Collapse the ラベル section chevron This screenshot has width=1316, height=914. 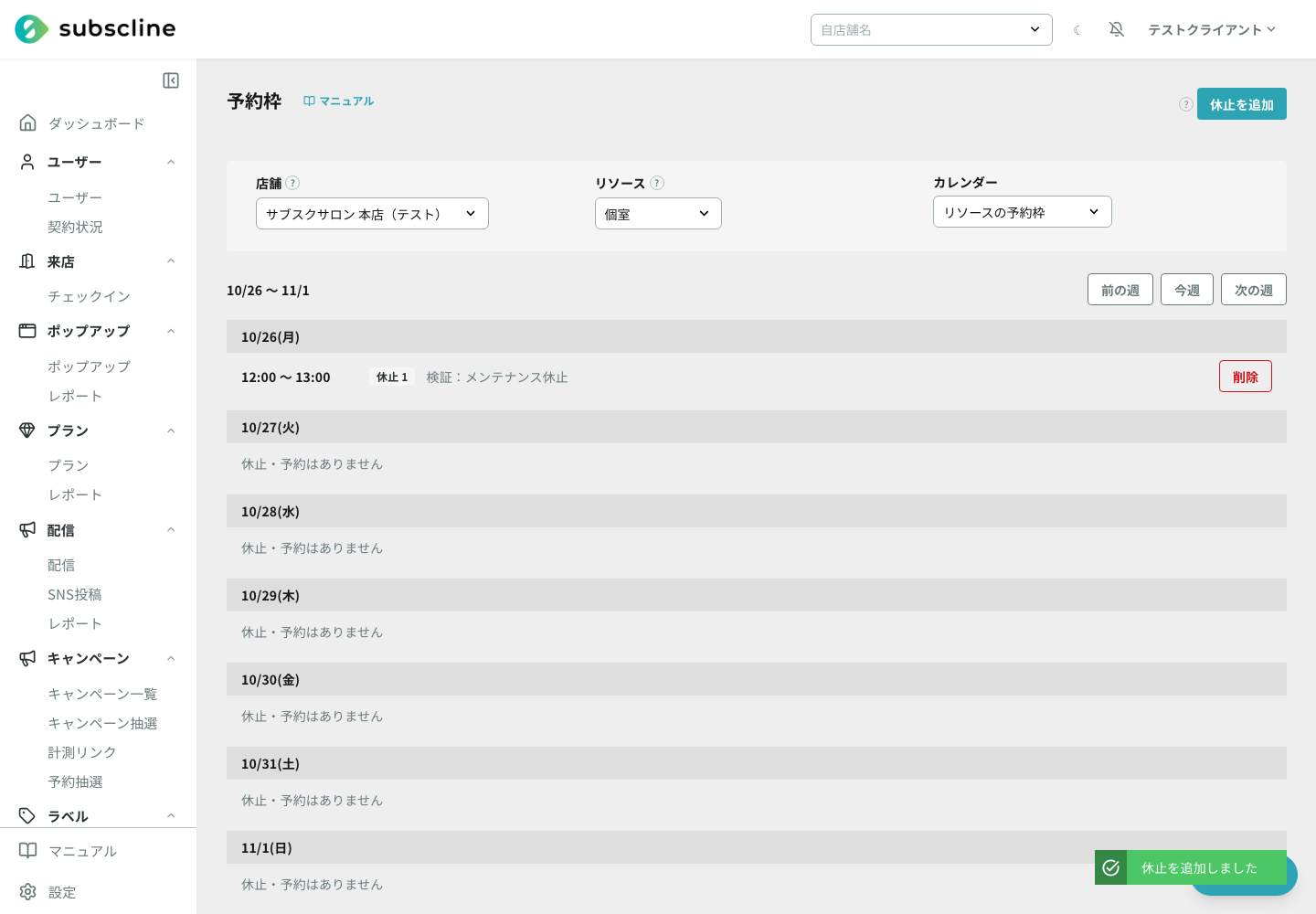(x=171, y=816)
